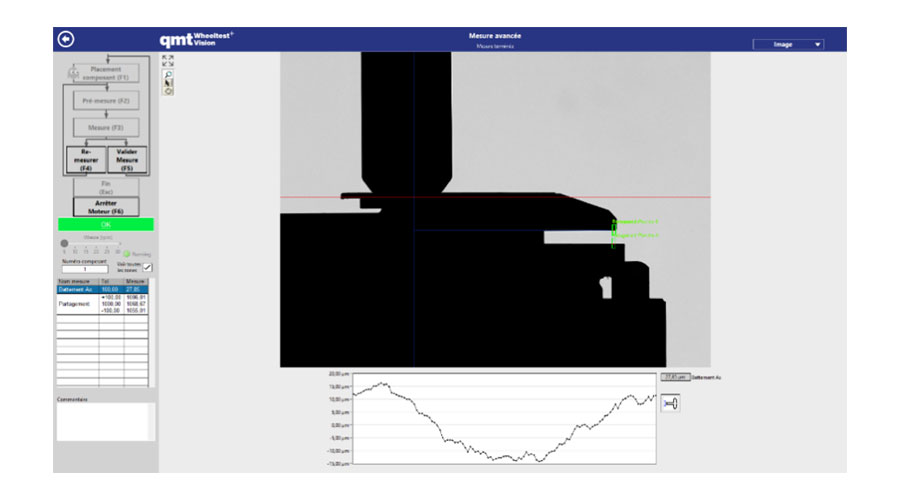Click the bottom icon in the image toolbar

(x=167, y=92)
